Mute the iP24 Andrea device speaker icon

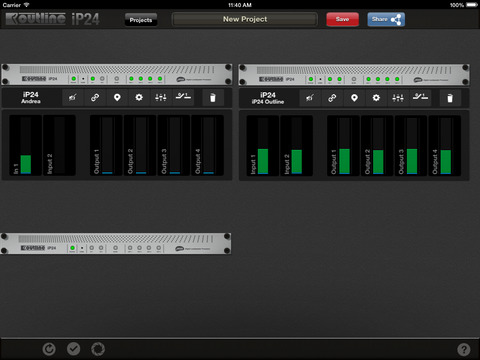[x=73, y=98]
